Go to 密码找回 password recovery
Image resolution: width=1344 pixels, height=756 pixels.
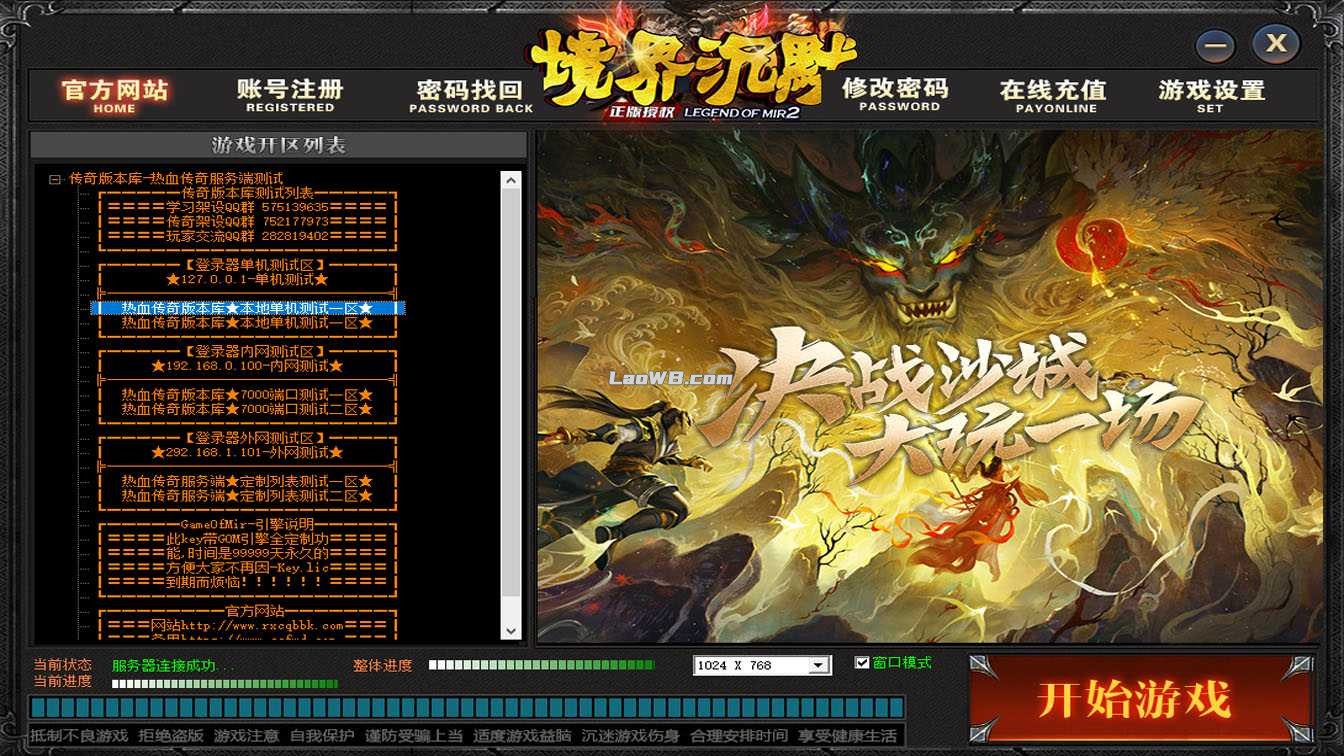pos(470,96)
